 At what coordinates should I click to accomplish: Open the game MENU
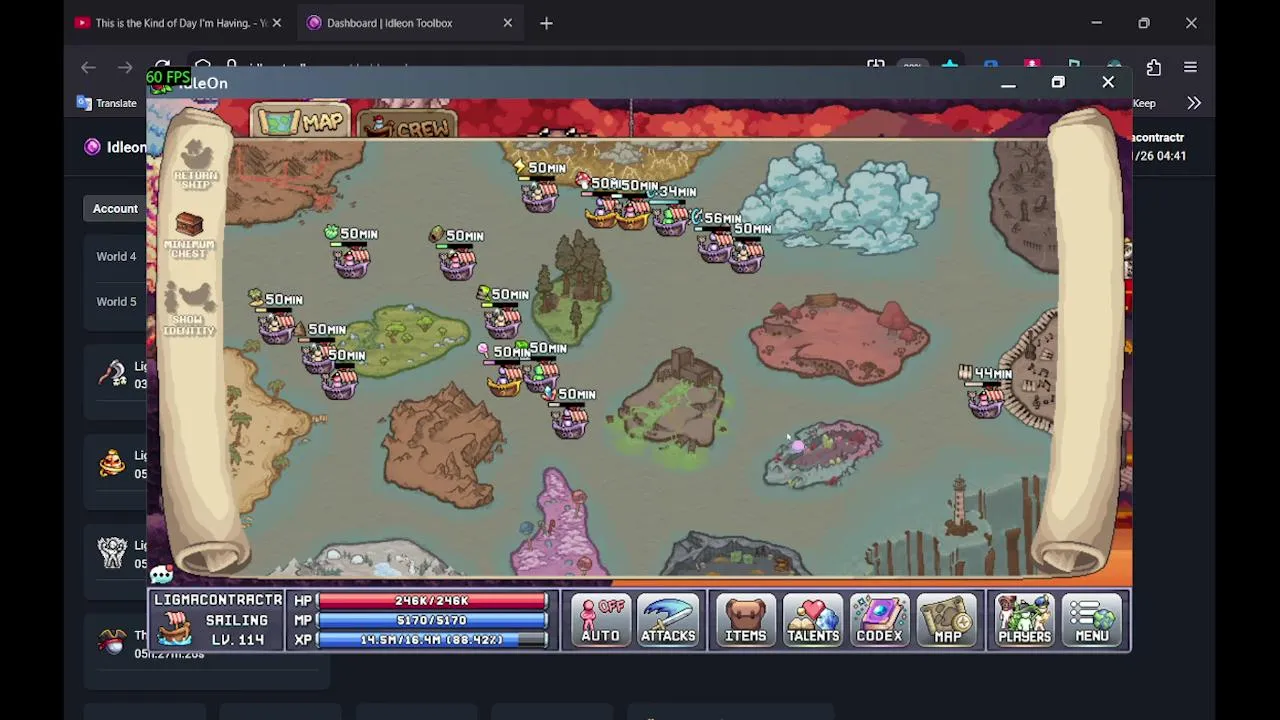(x=1091, y=620)
